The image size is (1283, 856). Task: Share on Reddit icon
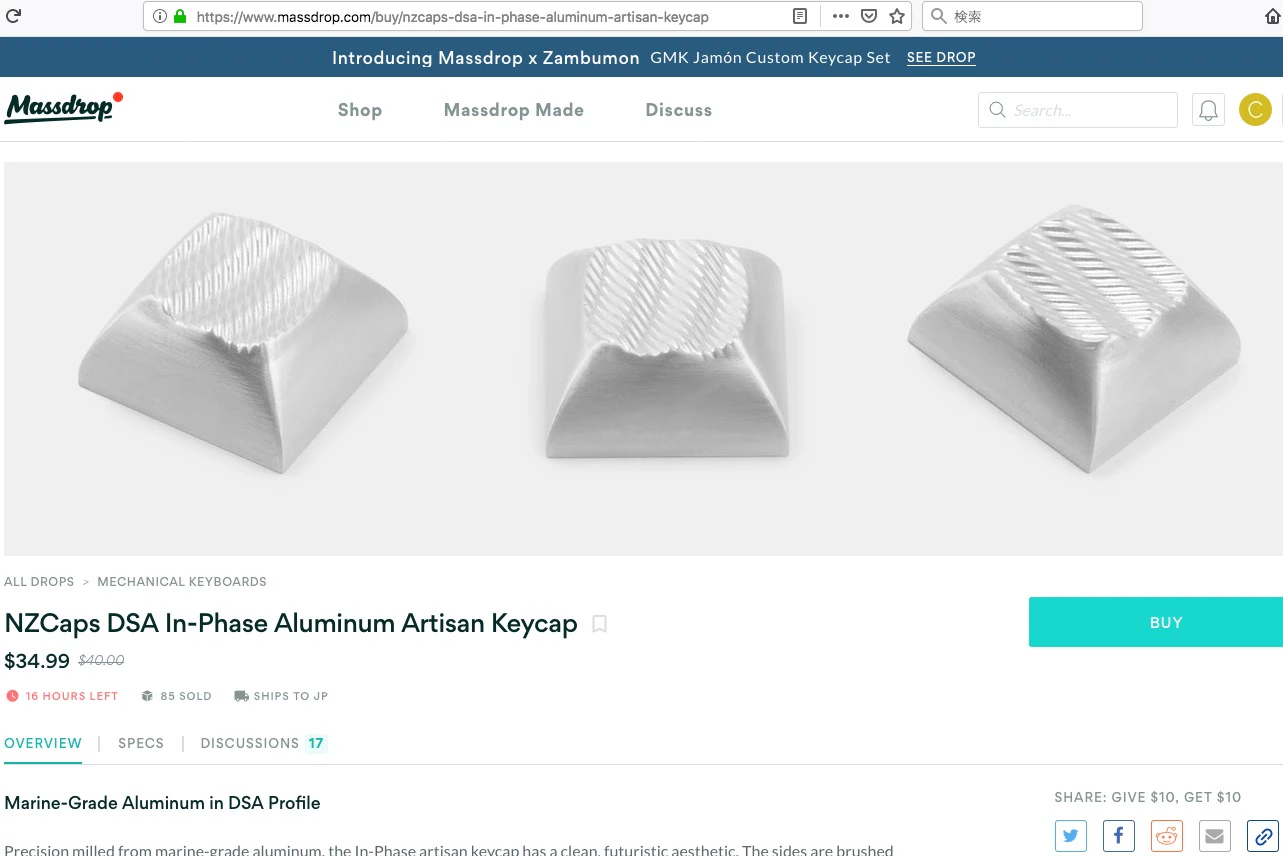(x=1167, y=836)
